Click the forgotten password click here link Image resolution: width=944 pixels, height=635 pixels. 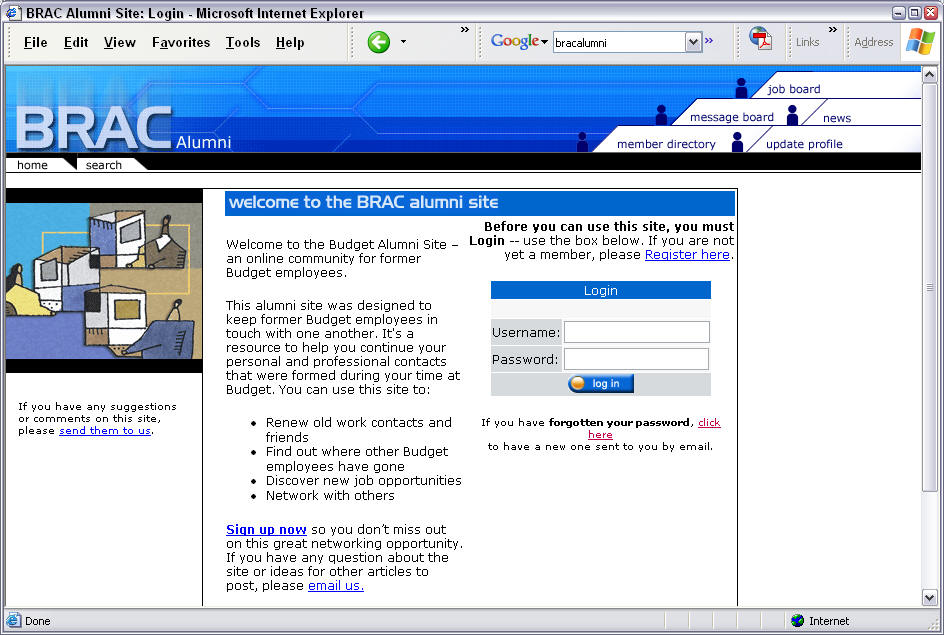(x=709, y=423)
